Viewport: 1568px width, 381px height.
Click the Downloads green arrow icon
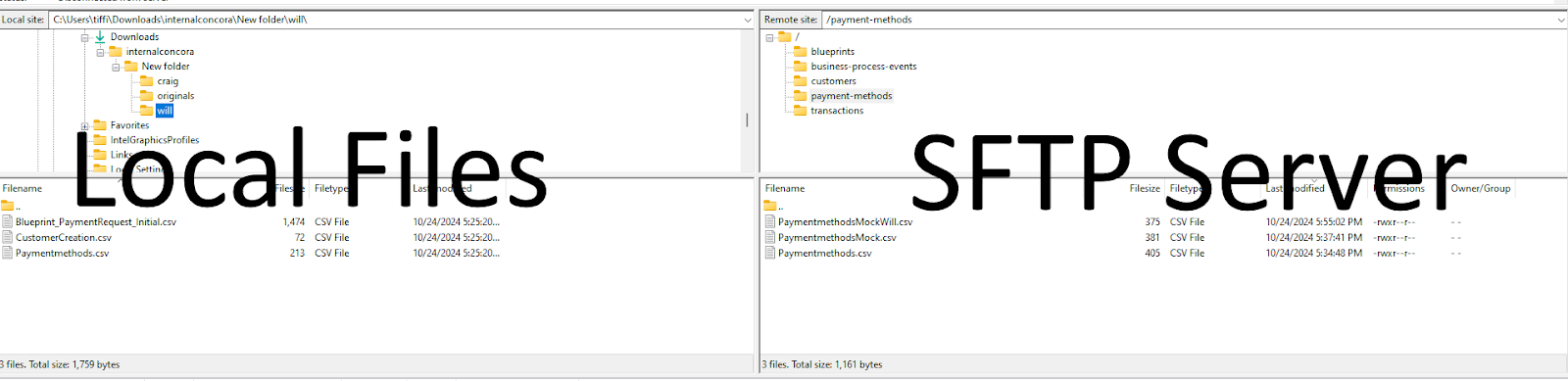[99, 37]
